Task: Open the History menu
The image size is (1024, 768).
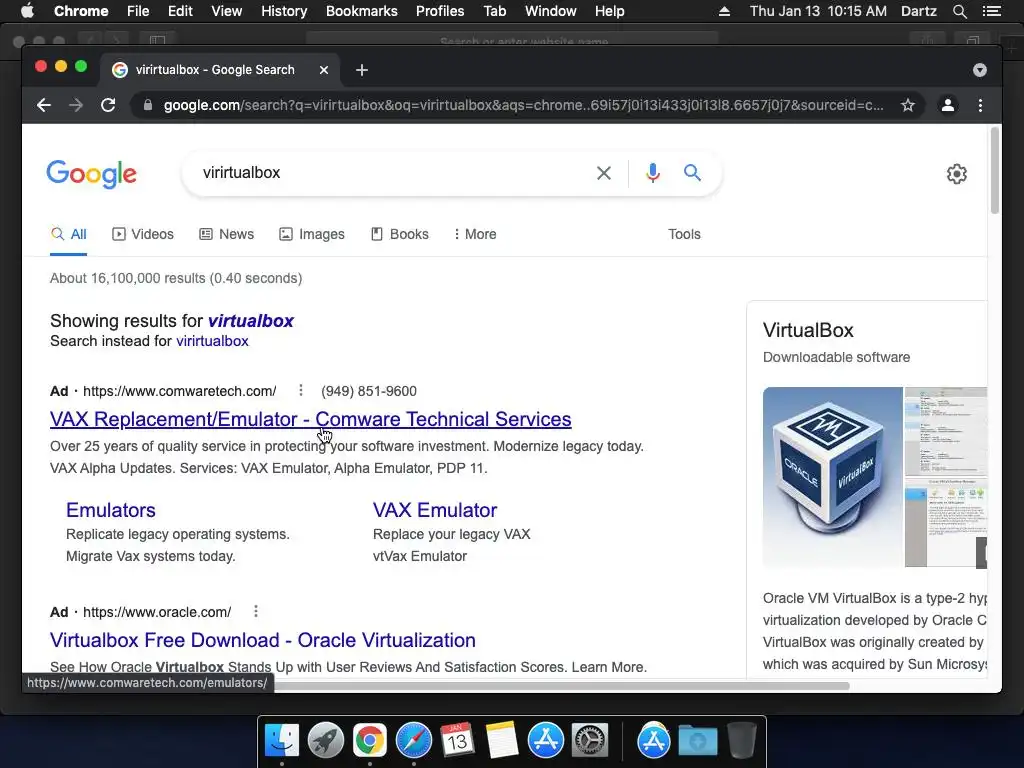Action: coord(284,11)
